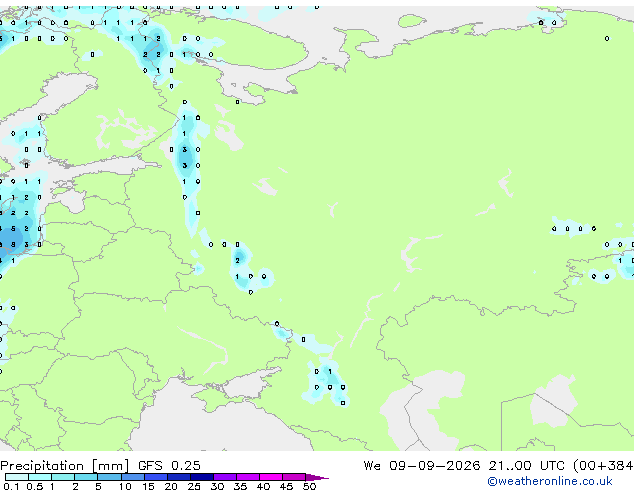Screen dimensions: 634x490
Task: Select the "10" legend scale label
Action: point(125,486)
